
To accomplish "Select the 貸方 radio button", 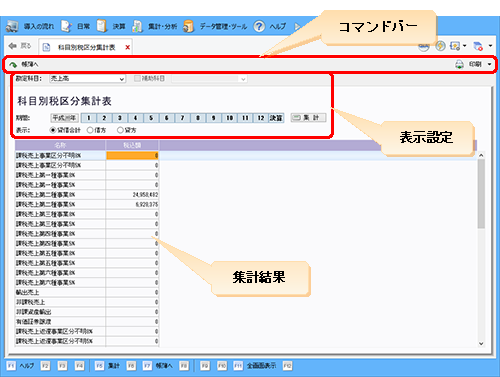I will coord(120,130).
